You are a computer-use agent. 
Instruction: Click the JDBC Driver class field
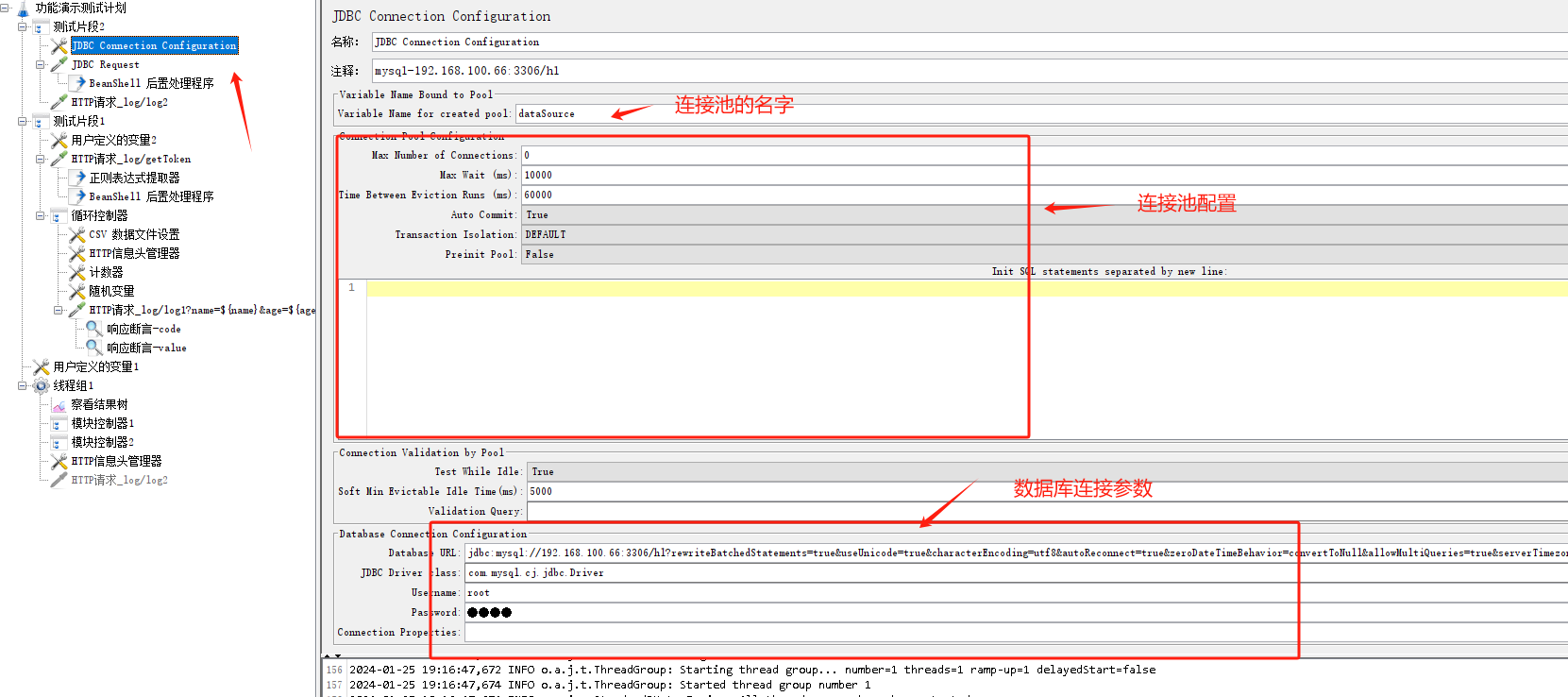[x=1016, y=572]
